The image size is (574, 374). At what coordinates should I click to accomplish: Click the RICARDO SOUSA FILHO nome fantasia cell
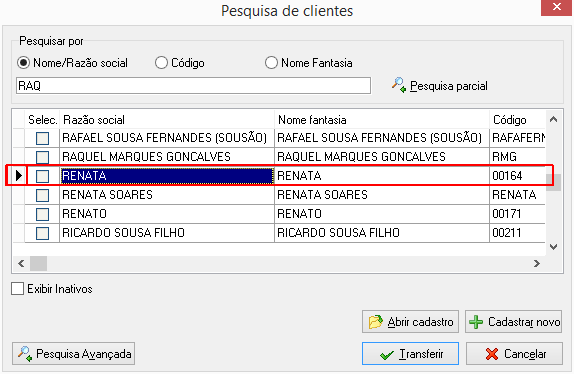pos(382,233)
